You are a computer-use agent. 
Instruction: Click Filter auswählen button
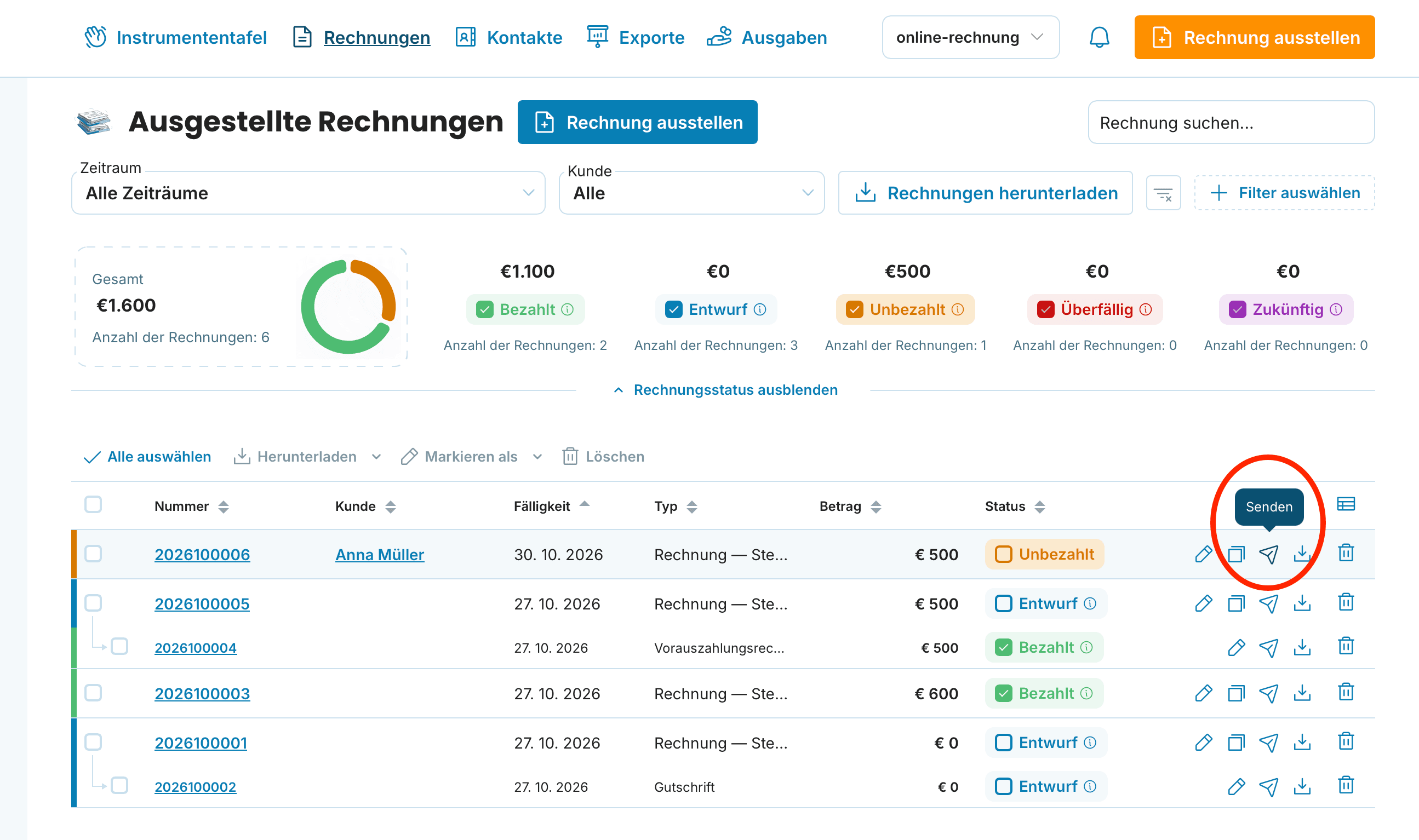click(x=1284, y=193)
